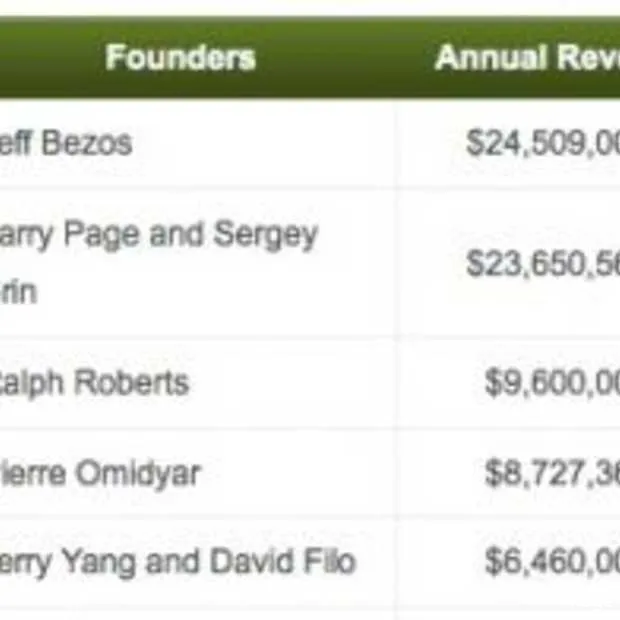Select the Ralph Roberts founder cell
Viewport: 620px width, 620px height.
coord(94,382)
